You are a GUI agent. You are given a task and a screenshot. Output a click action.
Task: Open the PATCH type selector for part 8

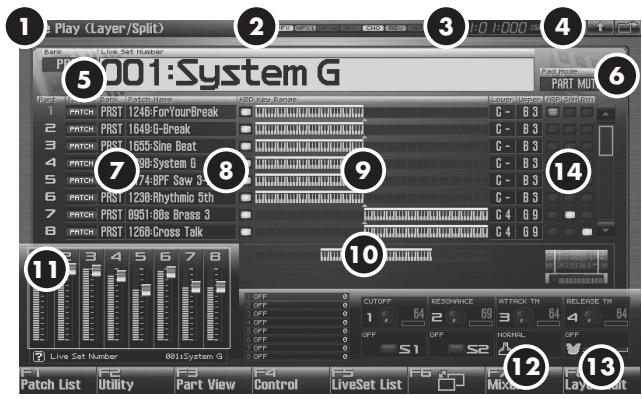tap(81, 232)
